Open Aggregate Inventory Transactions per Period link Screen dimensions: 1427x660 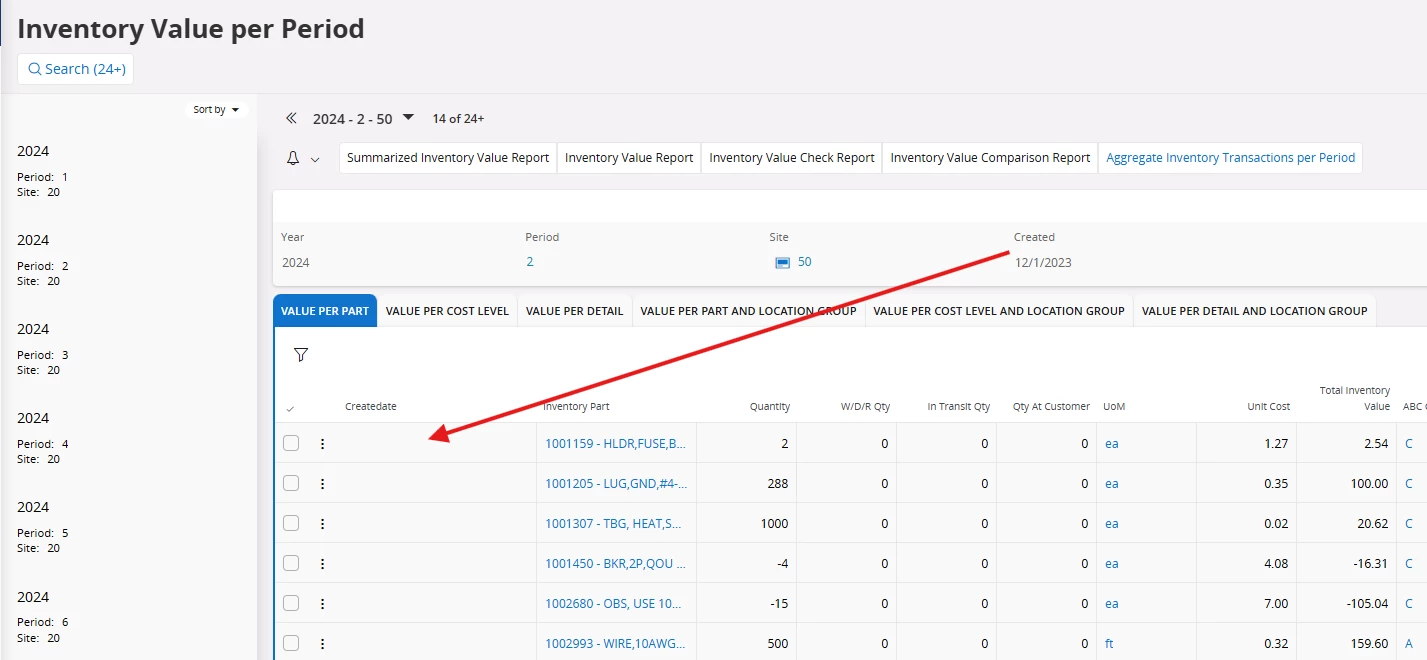pyautogui.click(x=1230, y=158)
